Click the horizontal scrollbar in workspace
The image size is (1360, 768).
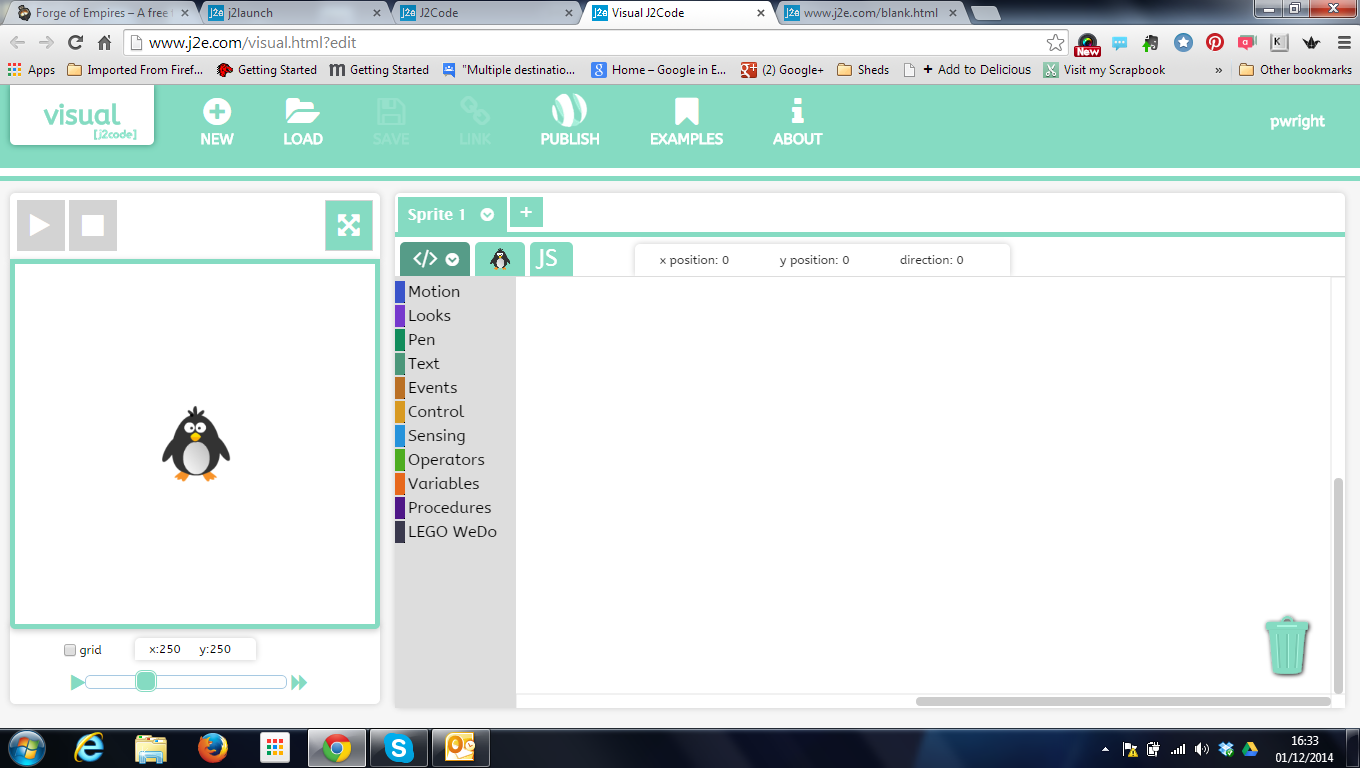[1123, 701]
